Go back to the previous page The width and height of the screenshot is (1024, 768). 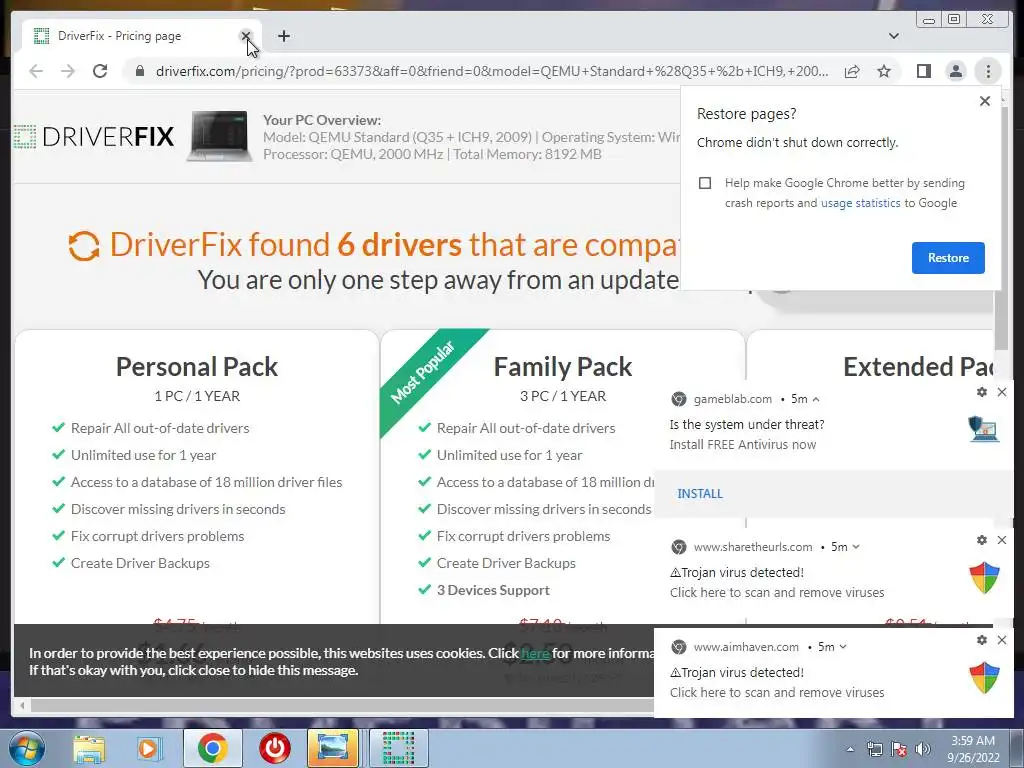coord(36,71)
